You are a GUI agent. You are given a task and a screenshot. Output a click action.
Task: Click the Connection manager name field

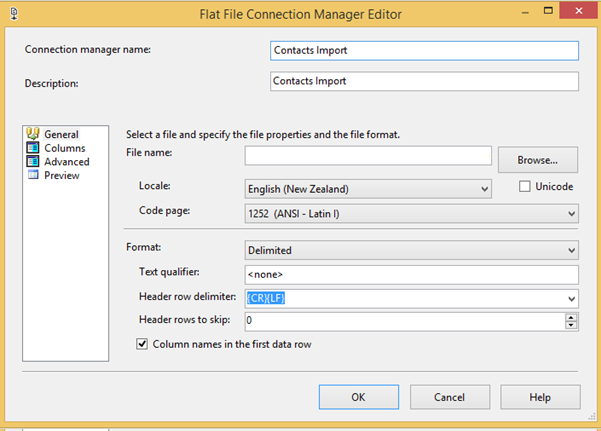(424, 51)
